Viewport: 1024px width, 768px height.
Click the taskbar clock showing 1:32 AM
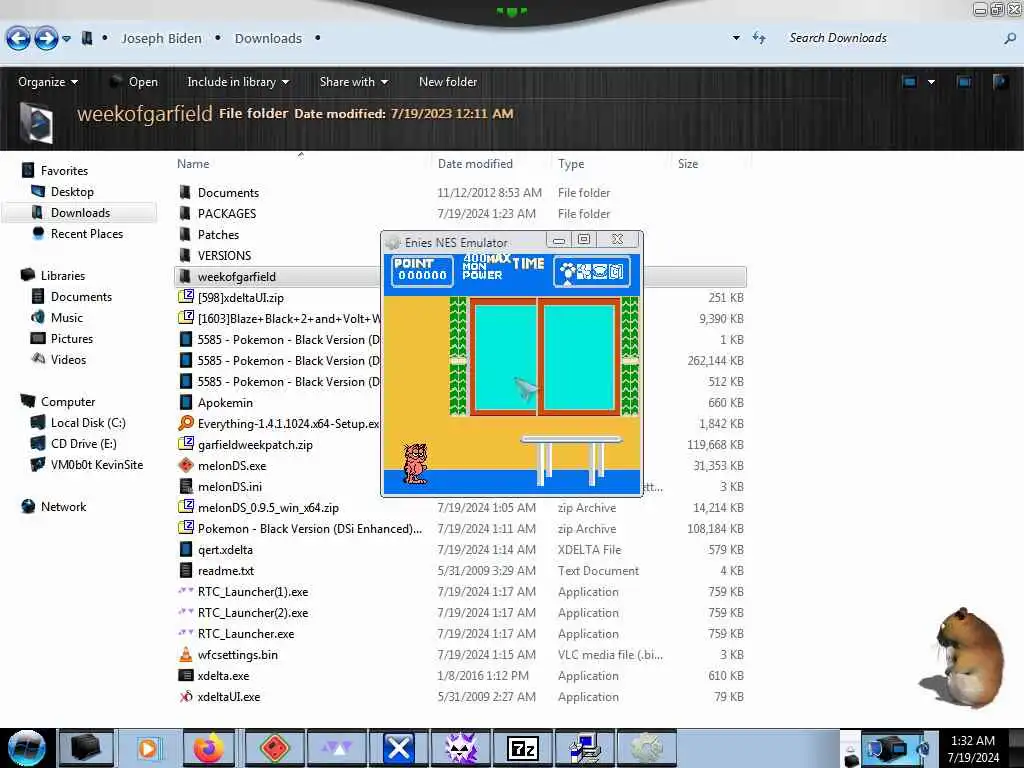click(973, 748)
